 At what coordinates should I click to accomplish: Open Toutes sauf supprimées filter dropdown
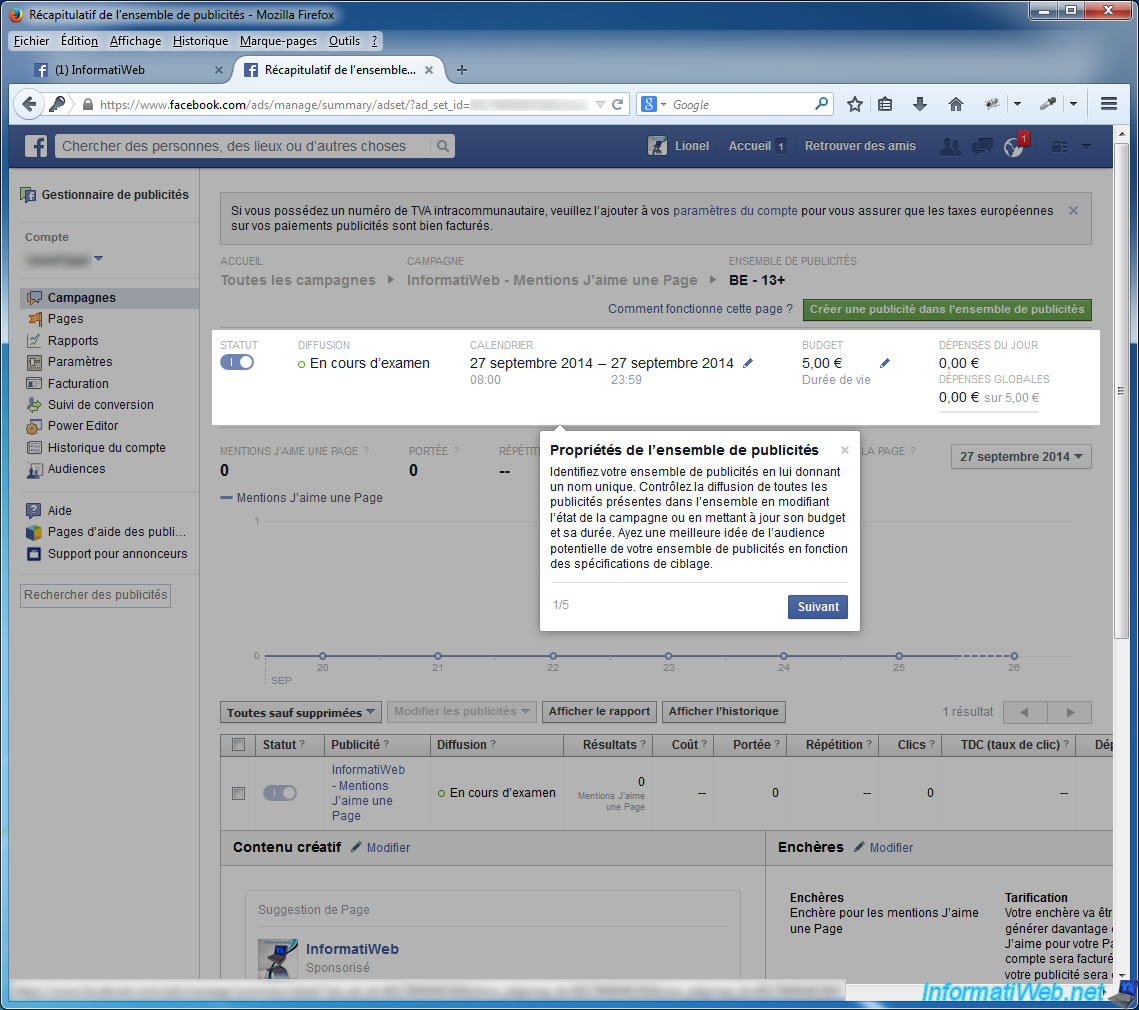click(300, 712)
